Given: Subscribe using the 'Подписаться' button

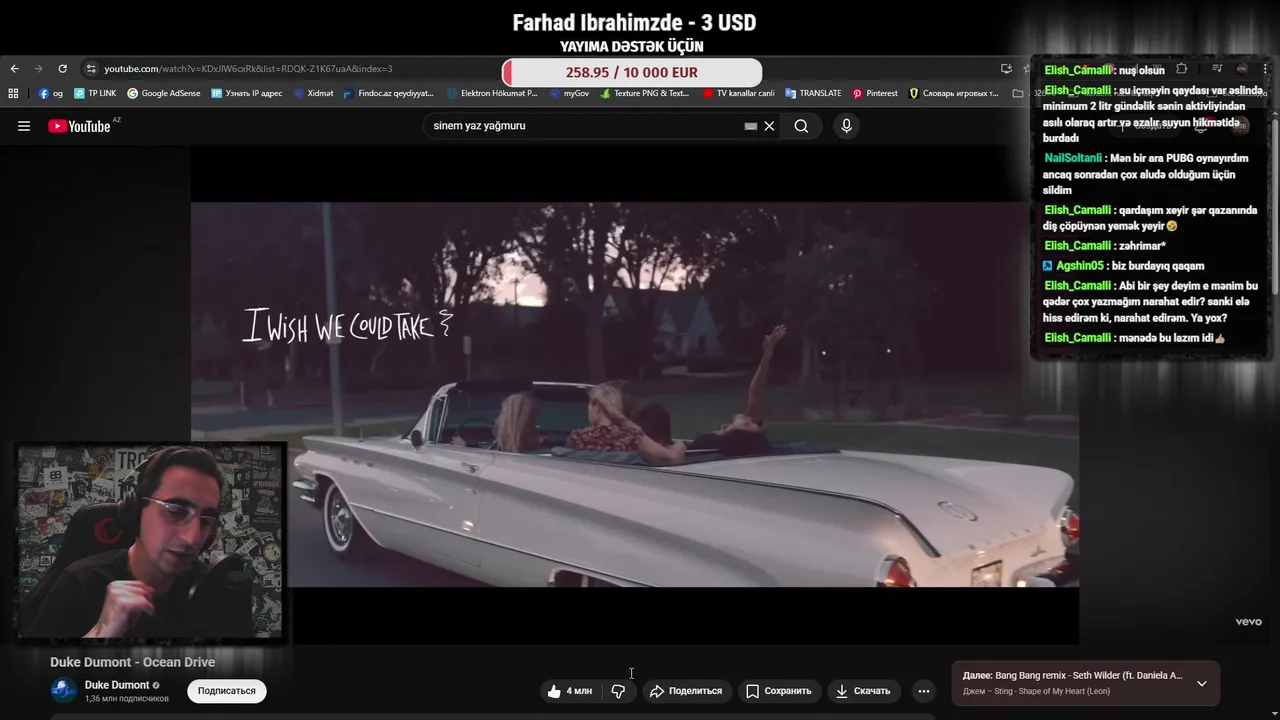Looking at the screenshot, I should click(x=227, y=691).
